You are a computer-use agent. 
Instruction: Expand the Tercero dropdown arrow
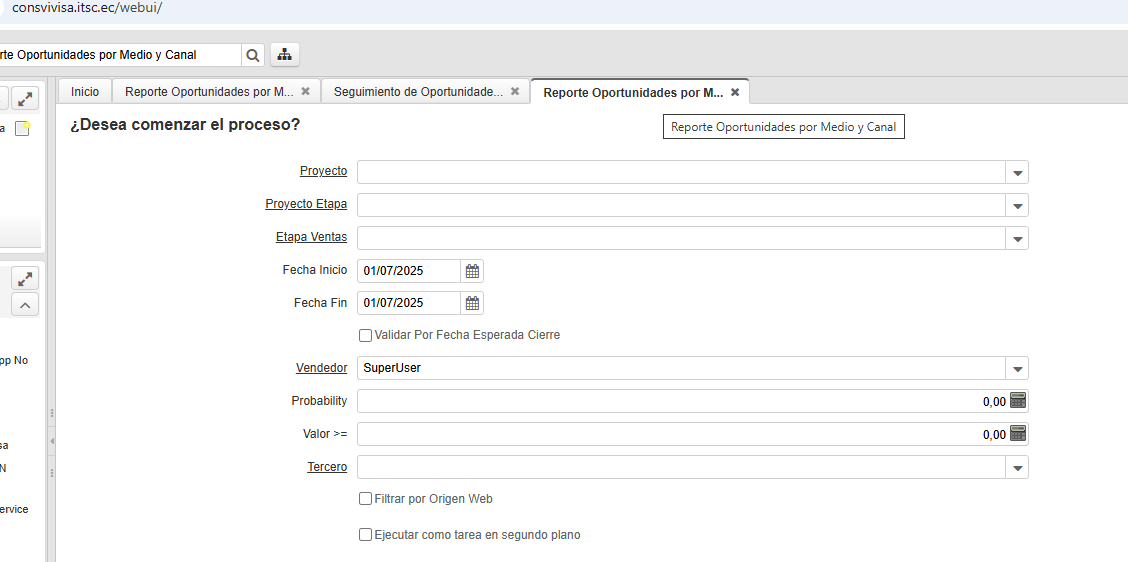coord(1017,468)
